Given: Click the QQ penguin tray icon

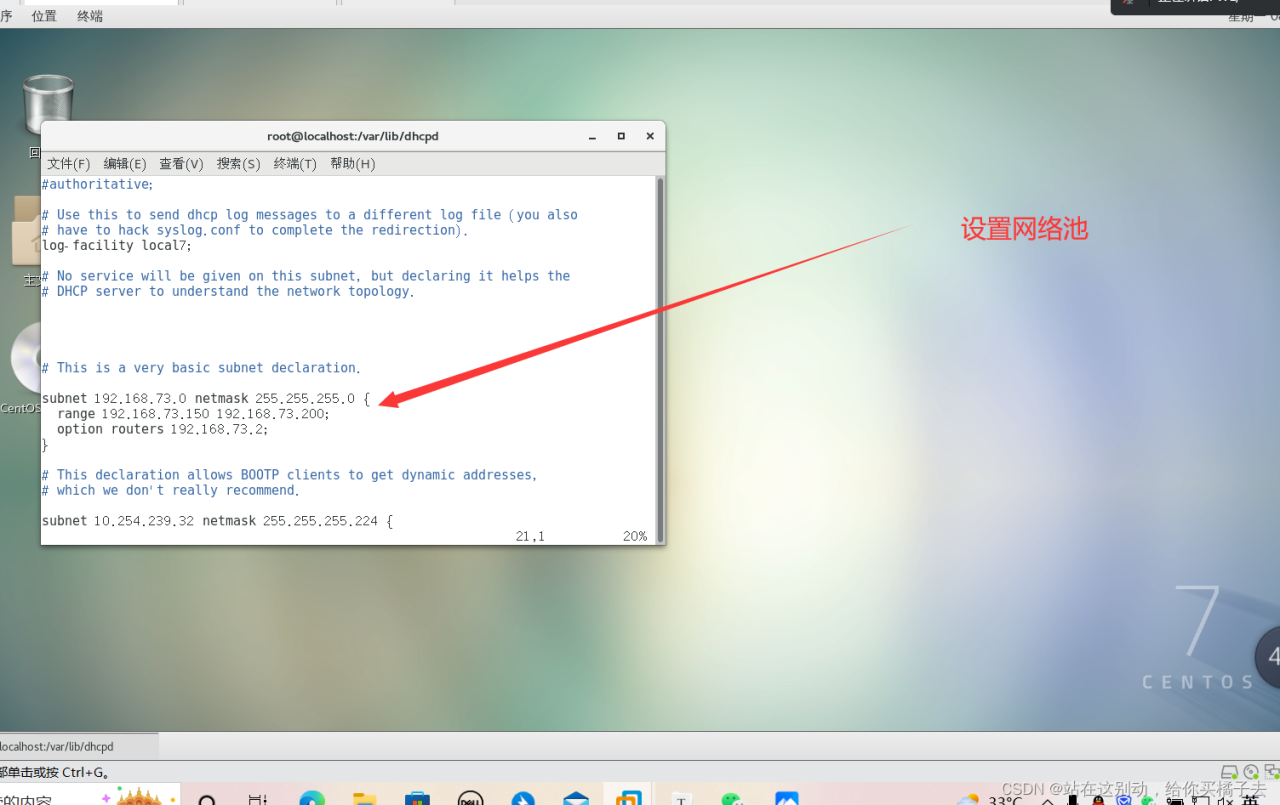Looking at the screenshot, I should (x=1098, y=798).
